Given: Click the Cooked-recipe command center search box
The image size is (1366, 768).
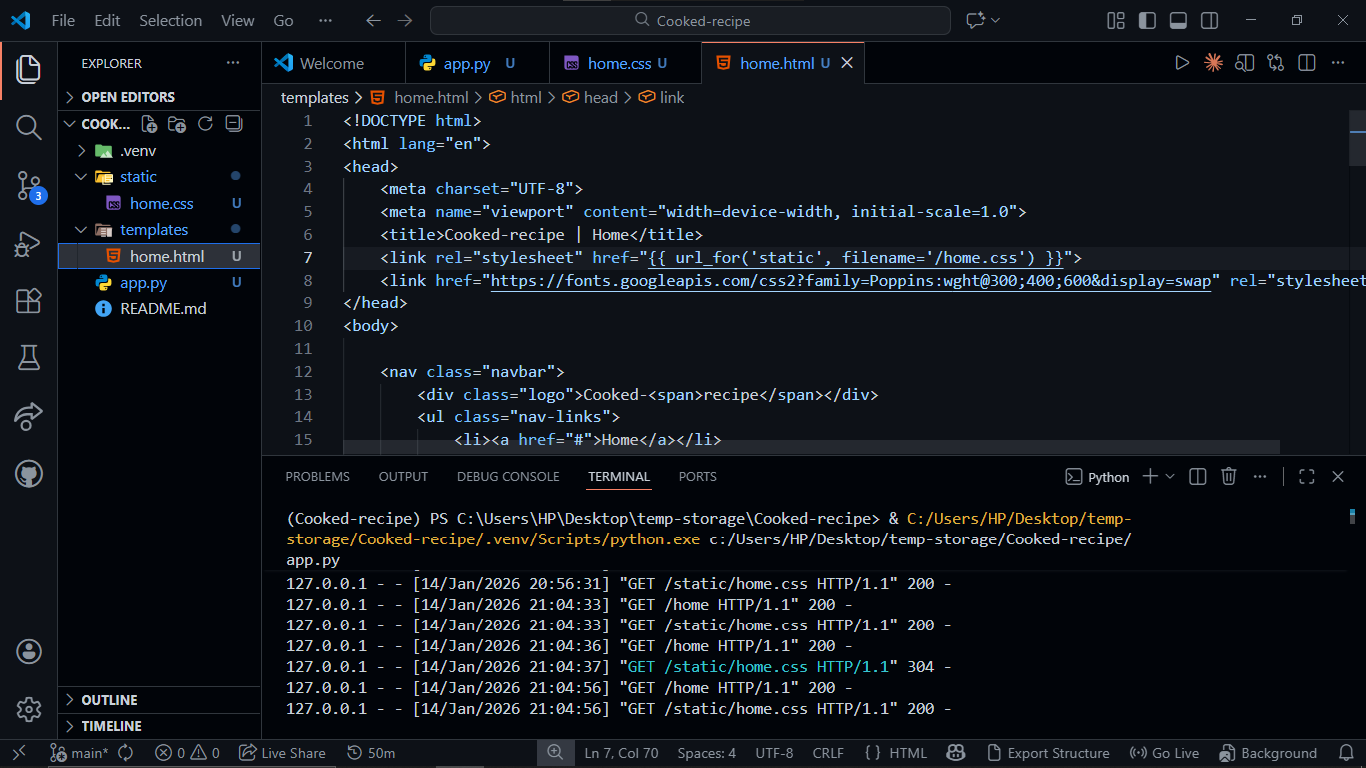Looking at the screenshot, I should (x=690, y=21).
